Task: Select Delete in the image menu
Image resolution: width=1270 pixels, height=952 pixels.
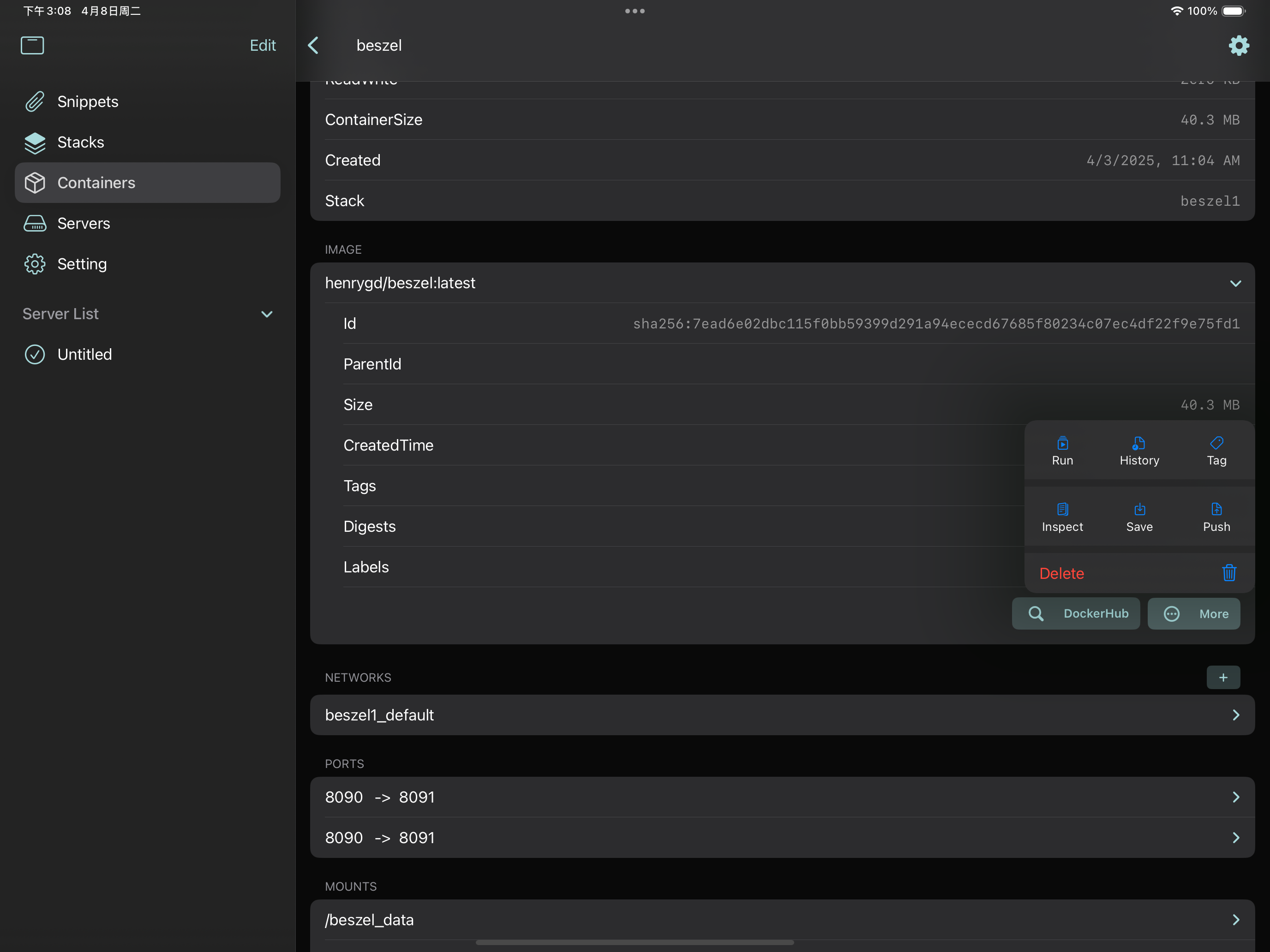Action: (x=1139, y=573)
